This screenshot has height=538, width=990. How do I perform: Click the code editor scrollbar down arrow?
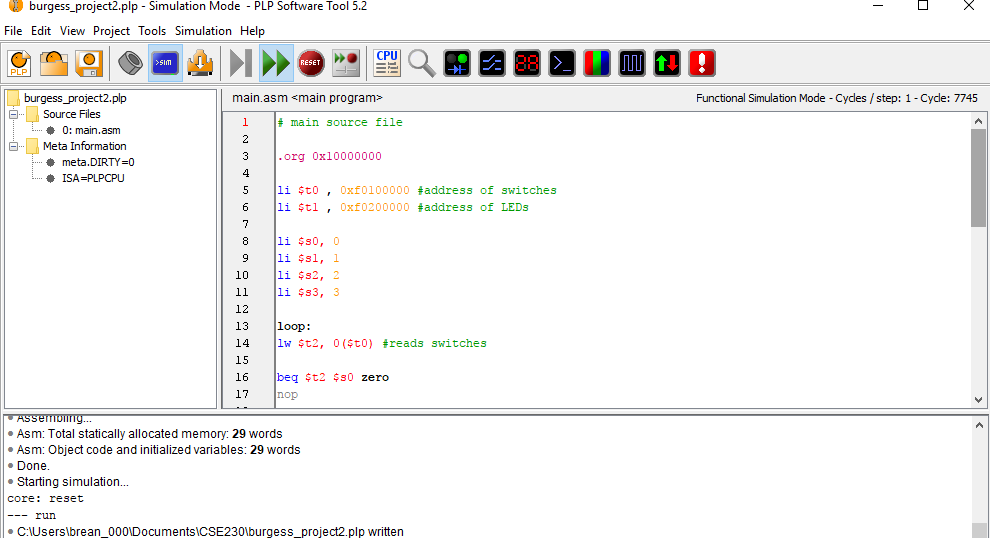[978, 399]
